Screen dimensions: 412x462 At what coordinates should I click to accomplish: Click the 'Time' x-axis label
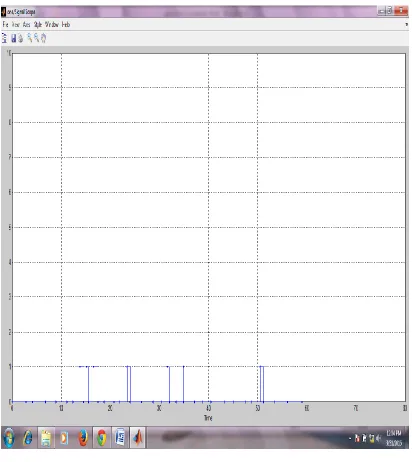tap(208, 418)
